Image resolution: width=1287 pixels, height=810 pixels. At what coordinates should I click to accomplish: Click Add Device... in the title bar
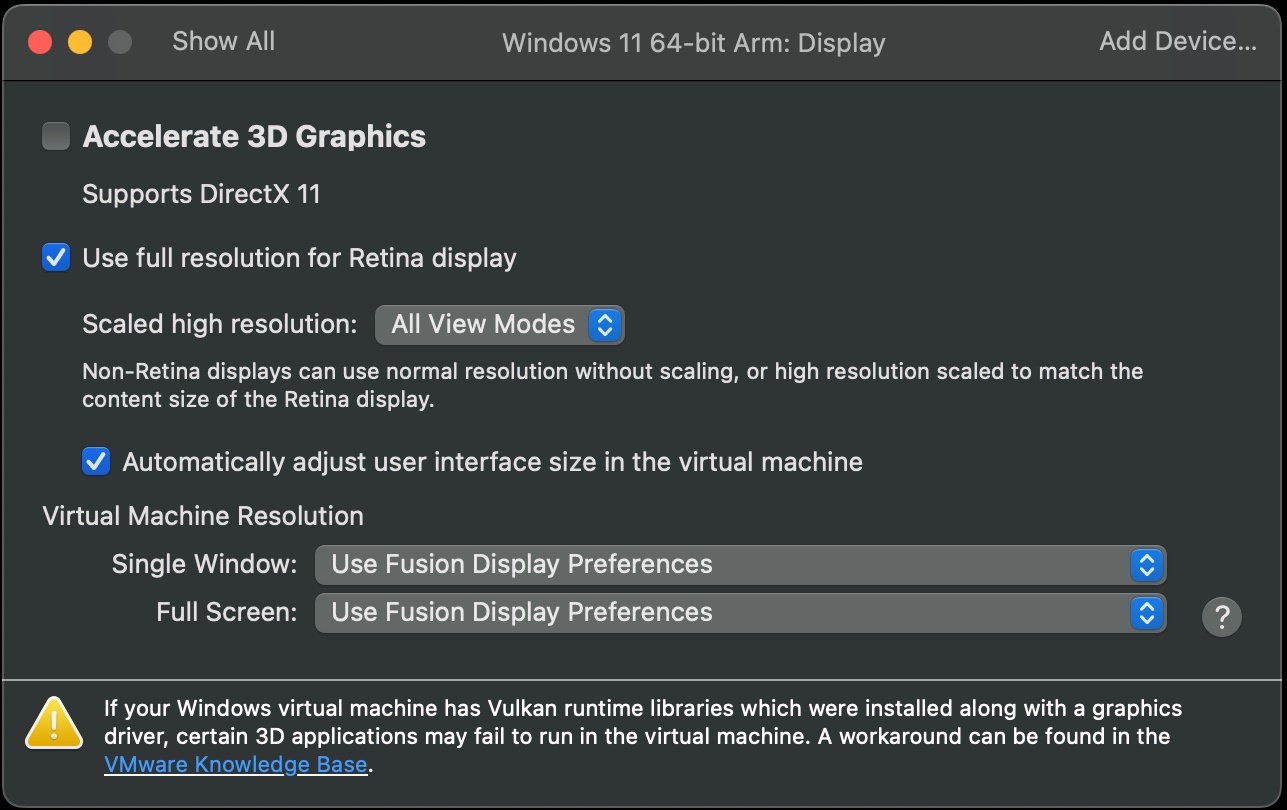[1177, 41]
